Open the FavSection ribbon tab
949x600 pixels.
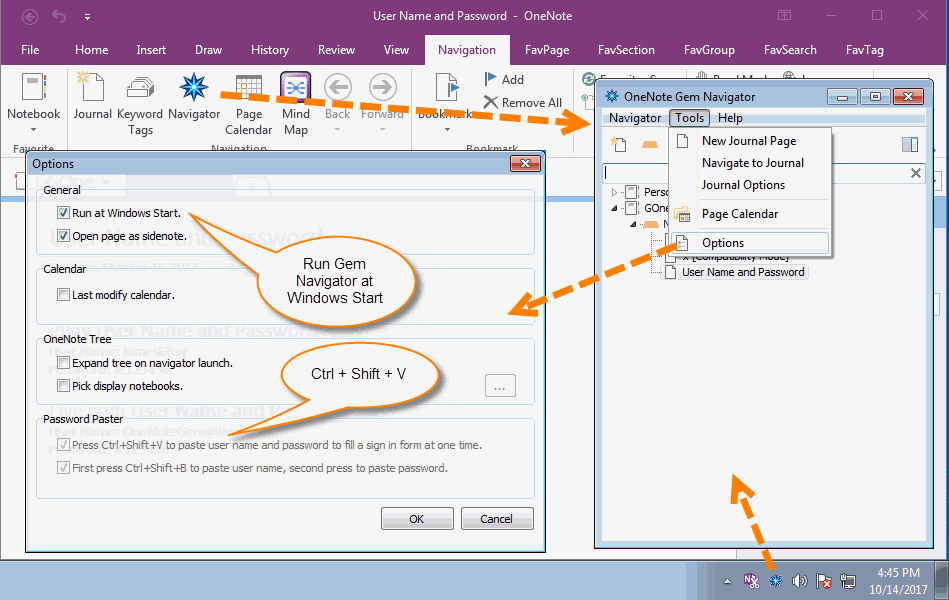(626, 50)
